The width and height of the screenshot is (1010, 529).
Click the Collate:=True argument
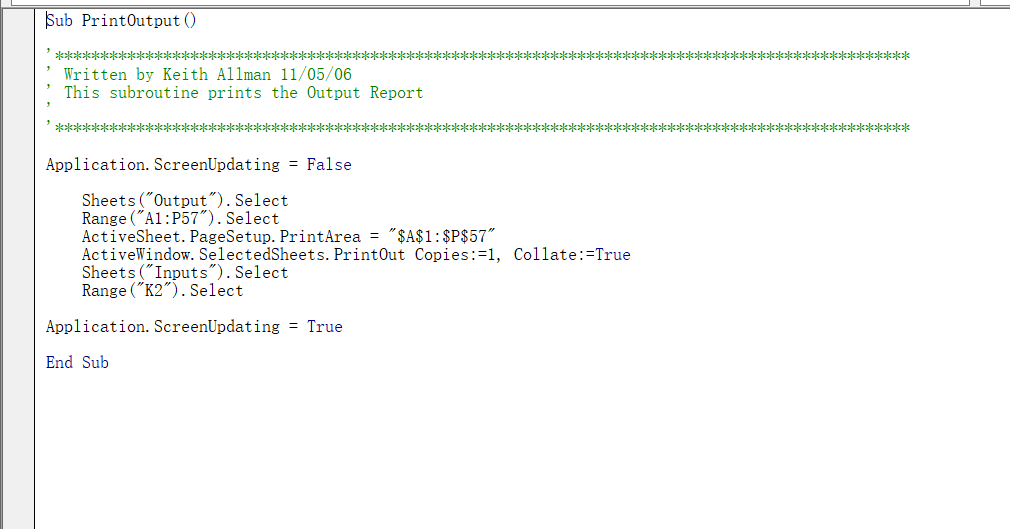click(572, 255)
